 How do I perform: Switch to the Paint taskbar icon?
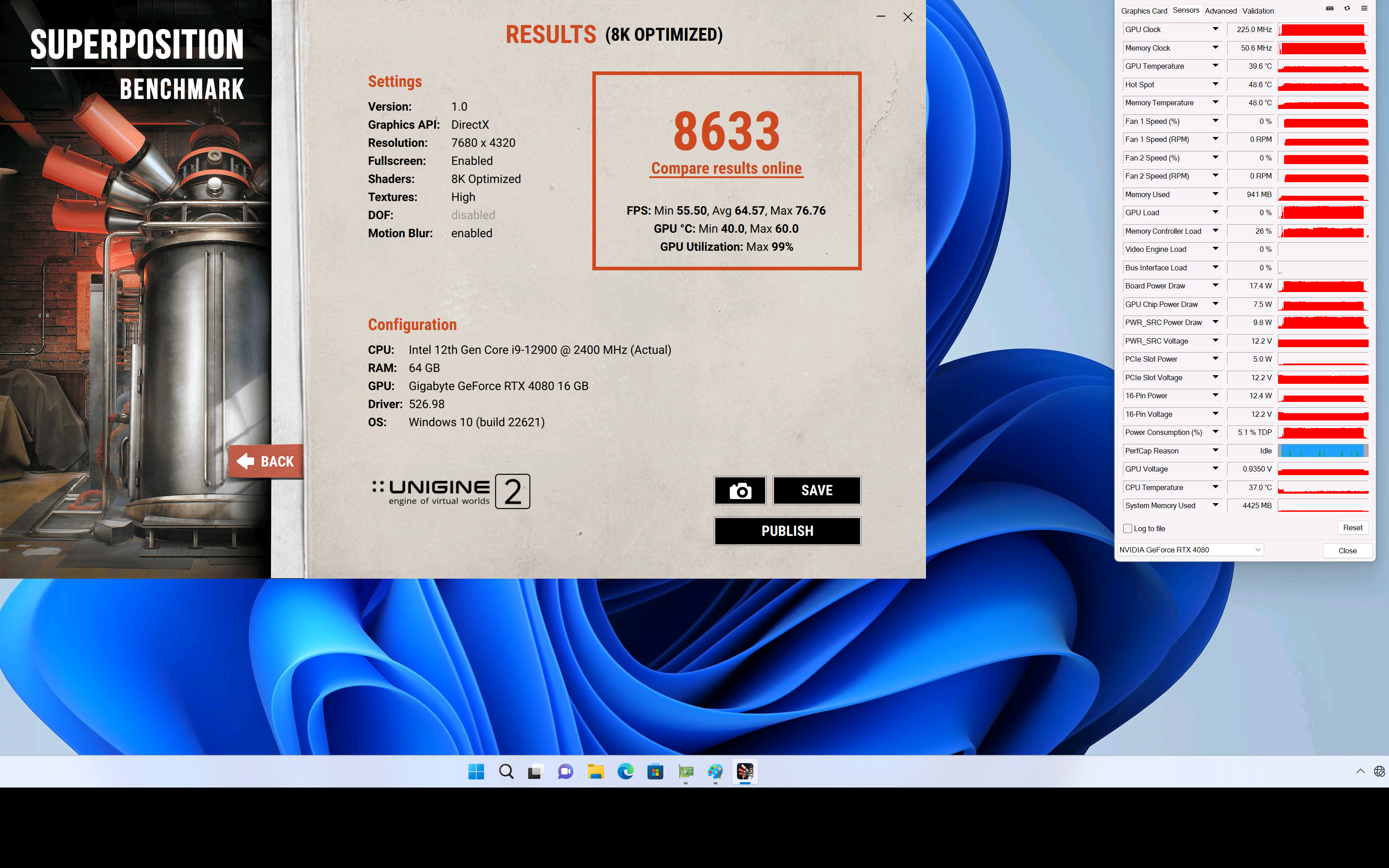715,772
